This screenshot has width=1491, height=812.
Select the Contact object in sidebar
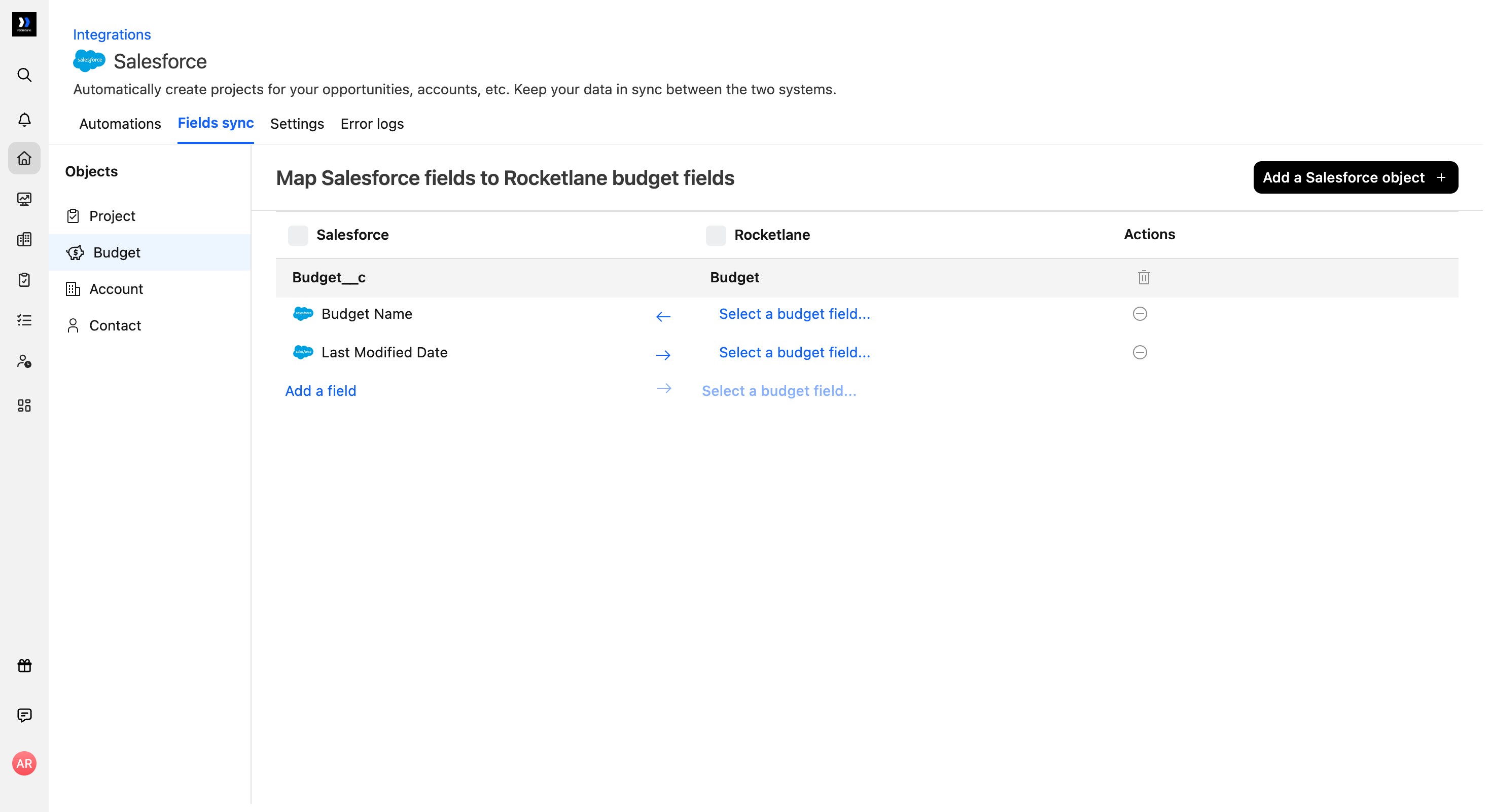[150, 325]
